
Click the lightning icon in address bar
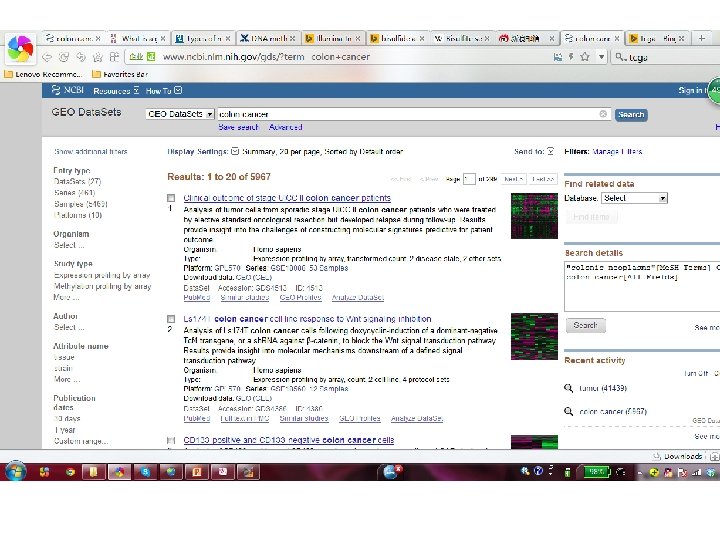tap(571, 57)
